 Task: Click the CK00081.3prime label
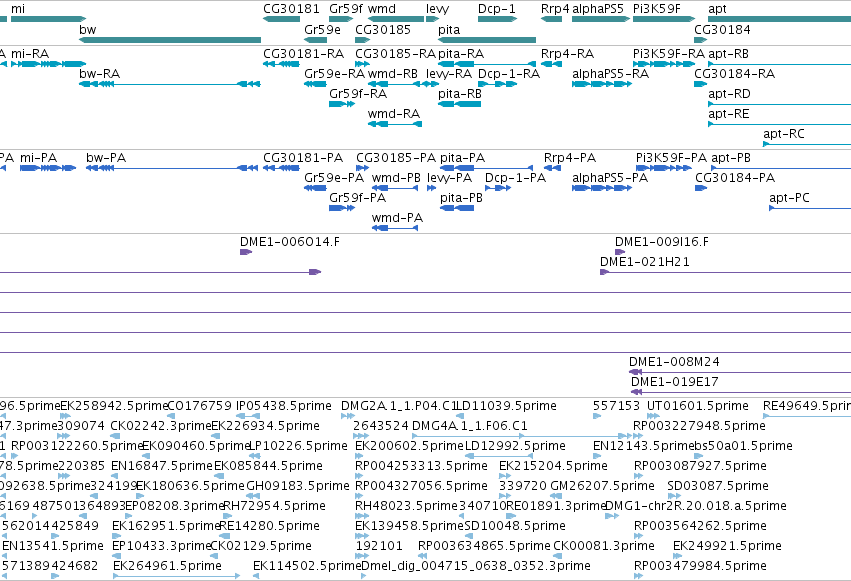(604, 546)
